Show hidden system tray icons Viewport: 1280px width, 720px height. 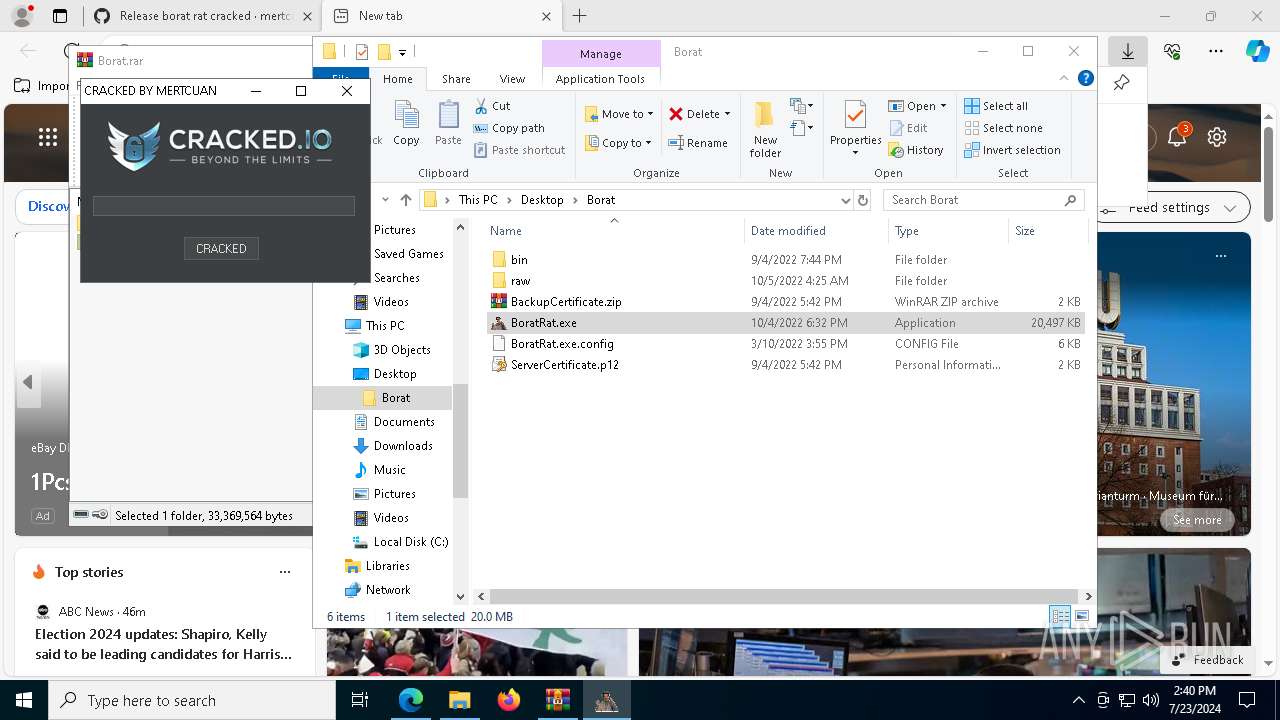click(1078, 700)
